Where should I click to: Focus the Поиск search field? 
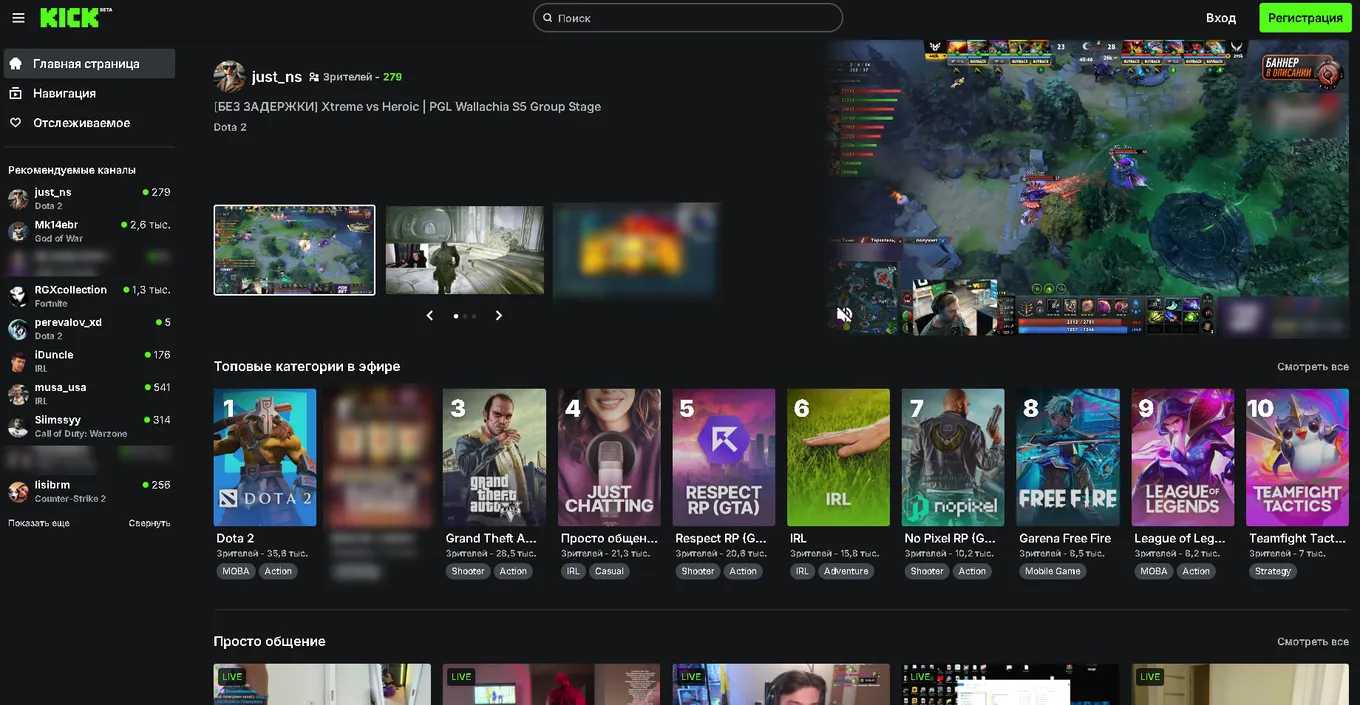[688, 18]
